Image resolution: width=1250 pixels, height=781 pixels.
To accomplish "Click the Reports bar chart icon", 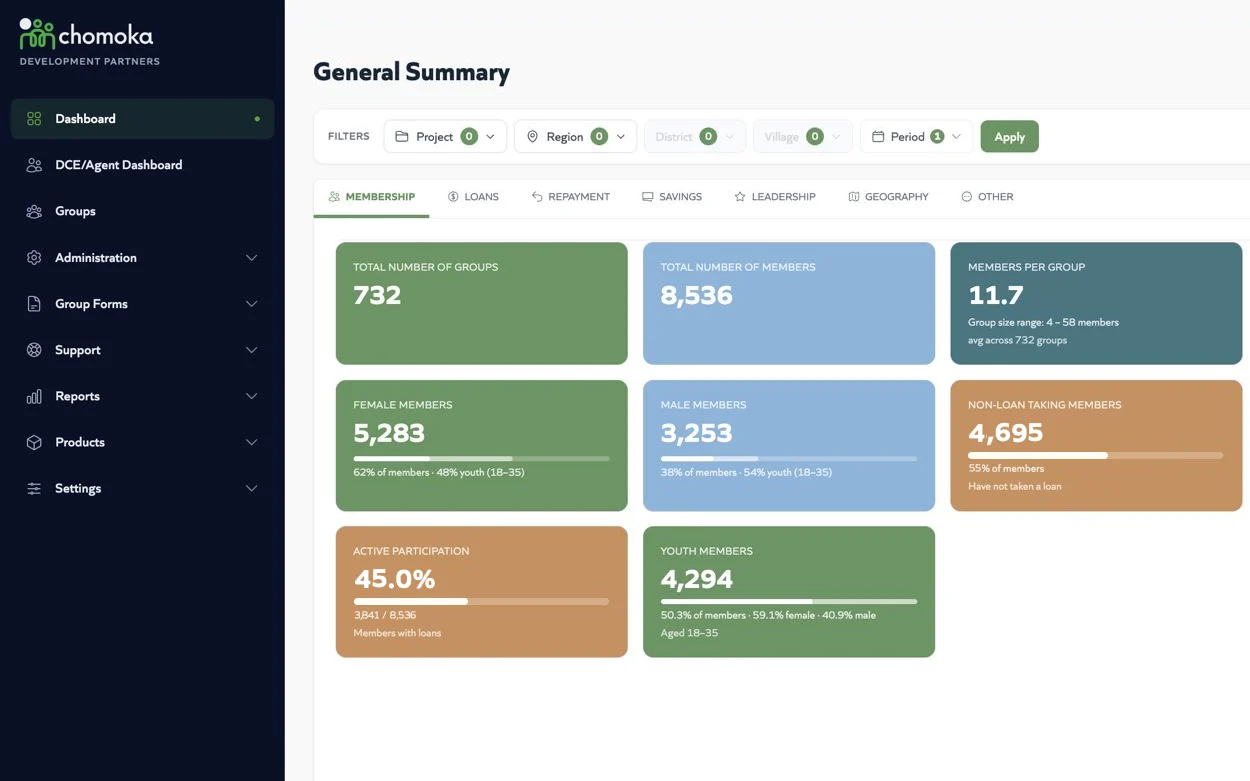I will [34, 396].
